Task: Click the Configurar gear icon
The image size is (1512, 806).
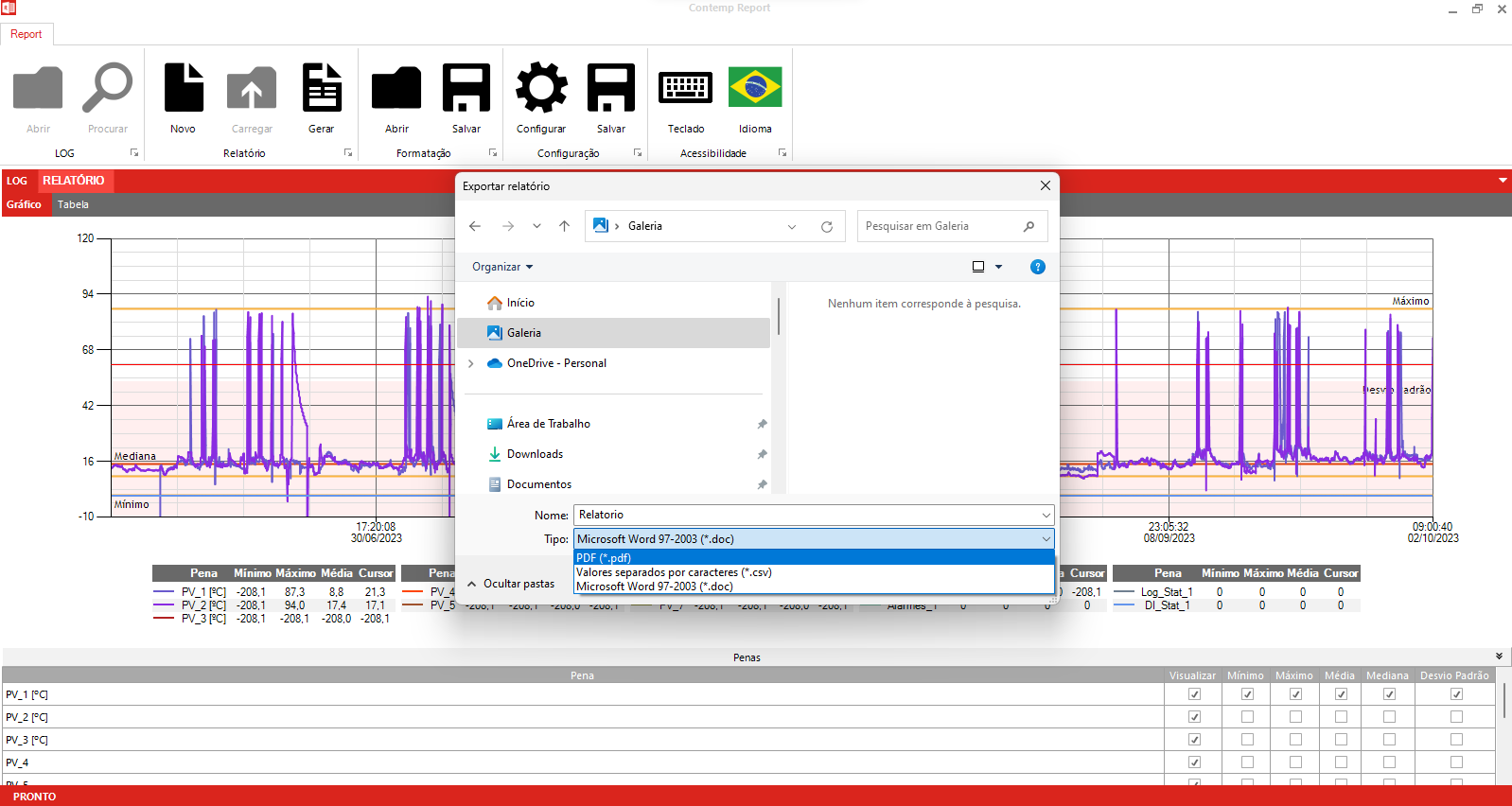Action: pos(541,89)
